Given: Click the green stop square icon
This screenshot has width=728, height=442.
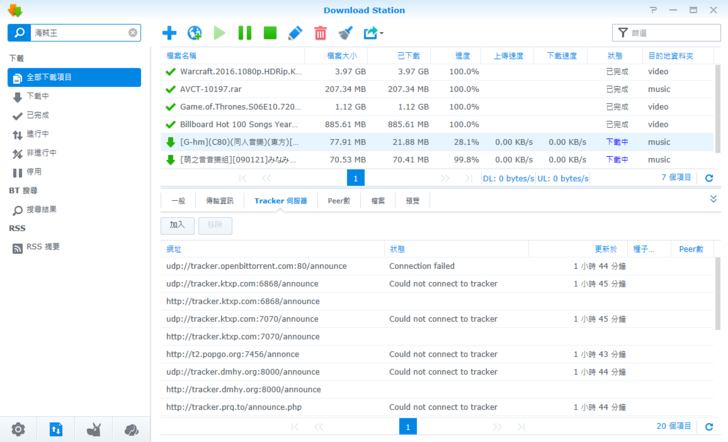Looking at the screenshot, I should click(270, 33).
